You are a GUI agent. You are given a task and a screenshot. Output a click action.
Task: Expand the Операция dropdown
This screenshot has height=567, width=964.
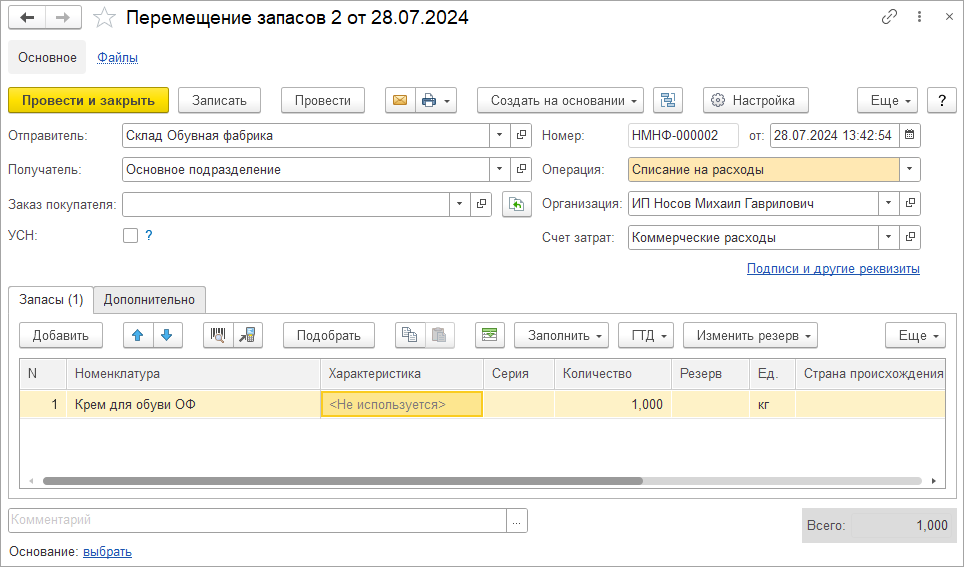click(909, 169)
